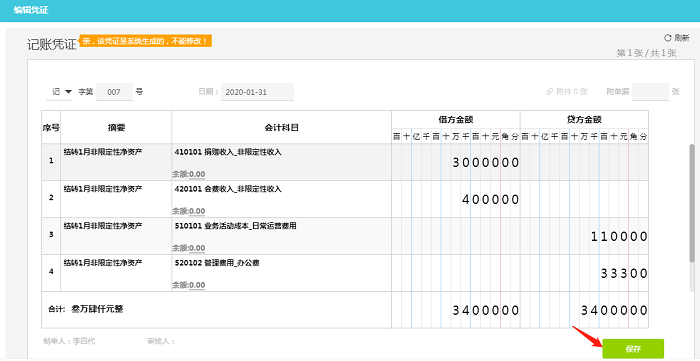
Task: Click the 借方金额 column header
Action: (456, 120)
